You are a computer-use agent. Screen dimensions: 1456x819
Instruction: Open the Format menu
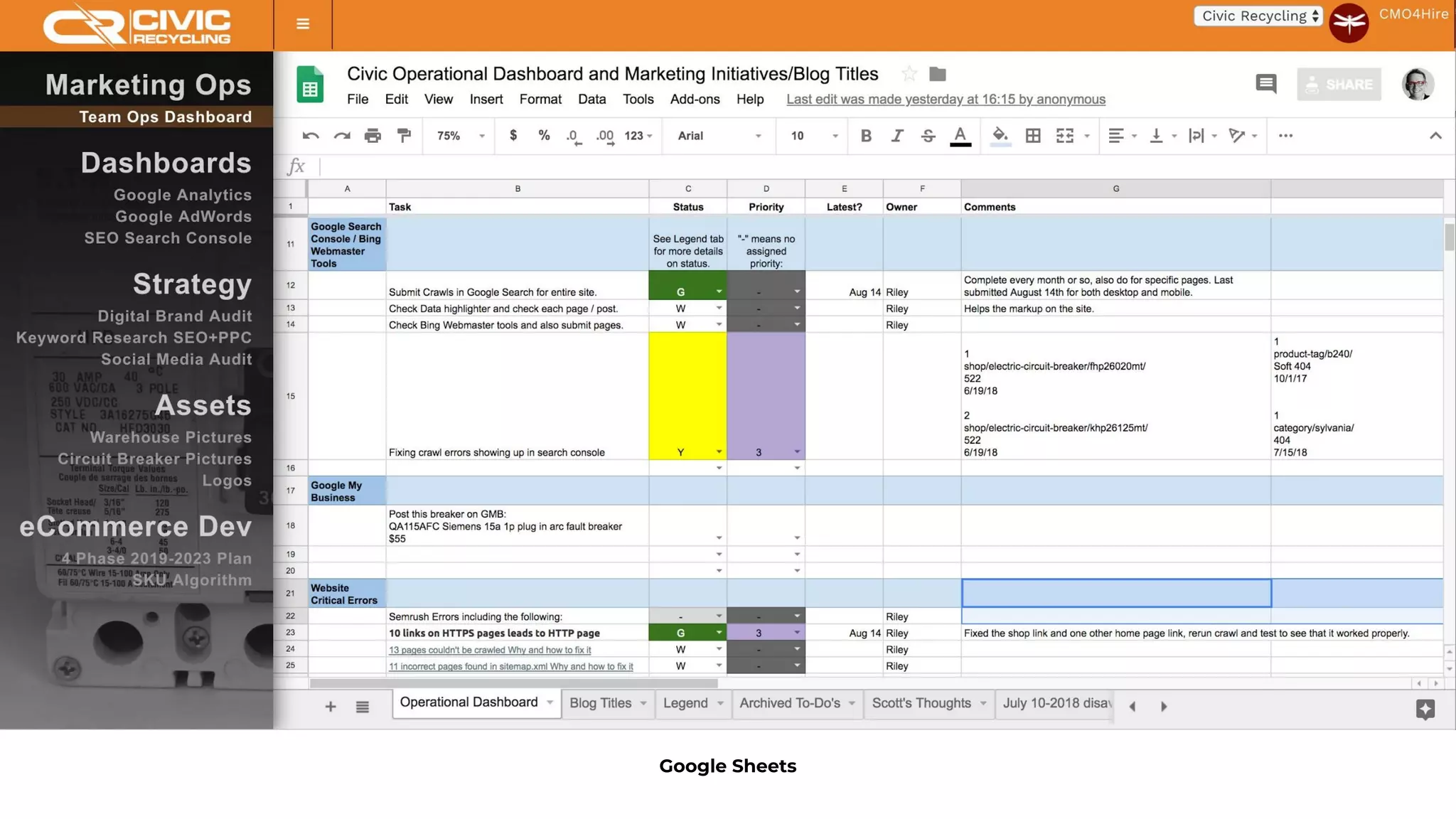(540, 100)
